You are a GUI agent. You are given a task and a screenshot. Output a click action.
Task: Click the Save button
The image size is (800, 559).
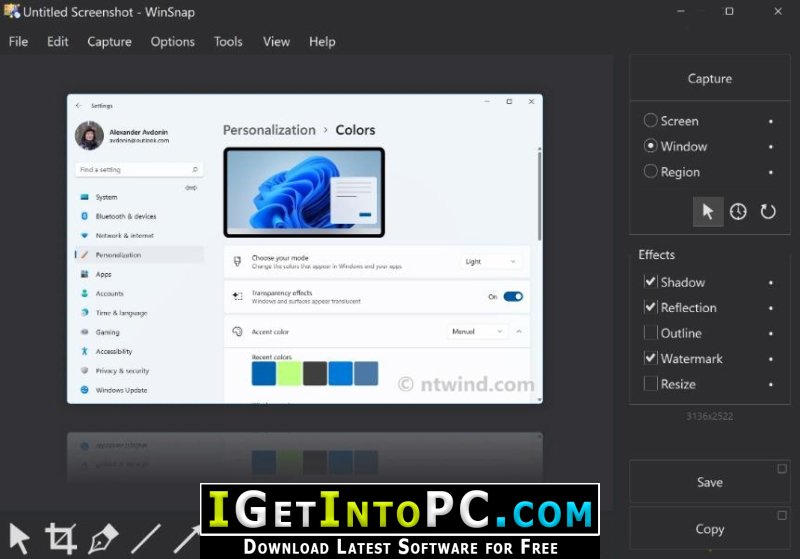709,482
